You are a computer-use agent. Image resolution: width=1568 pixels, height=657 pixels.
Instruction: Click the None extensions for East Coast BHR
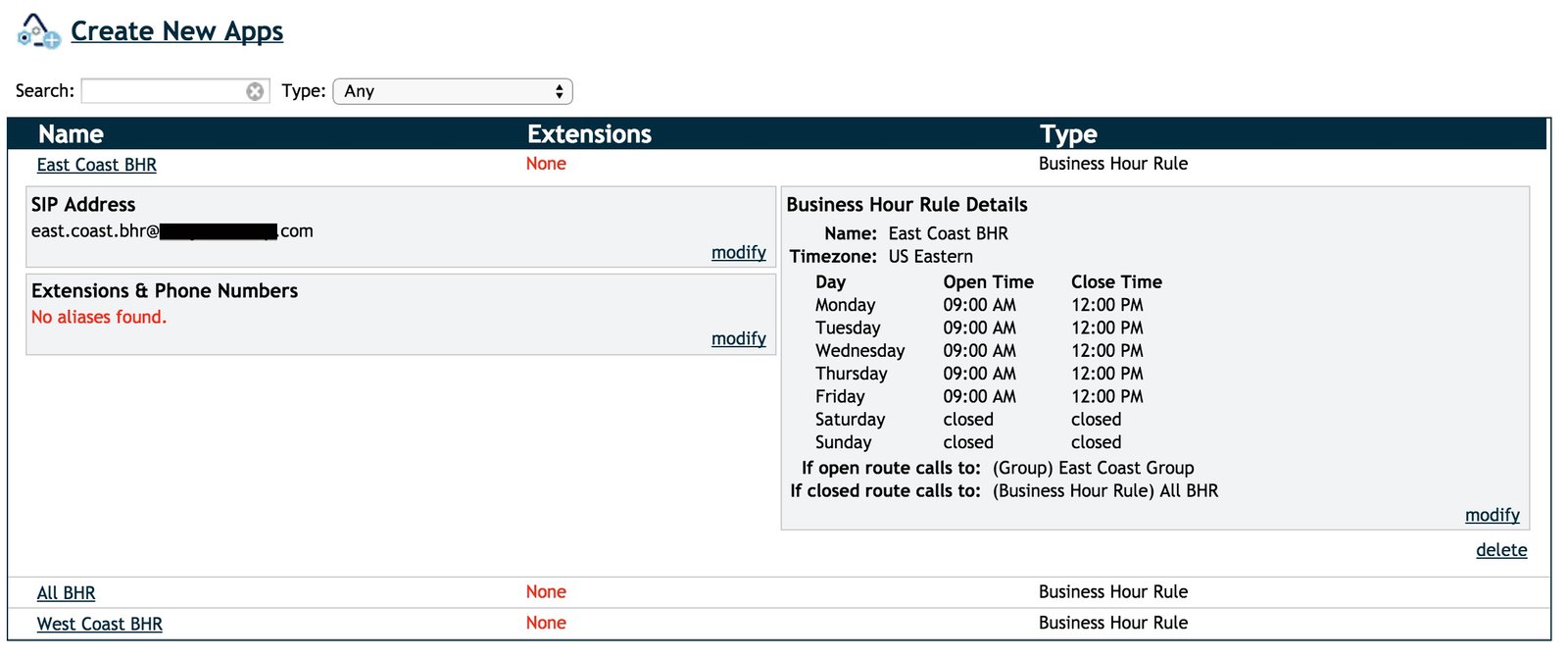(546, 164)
